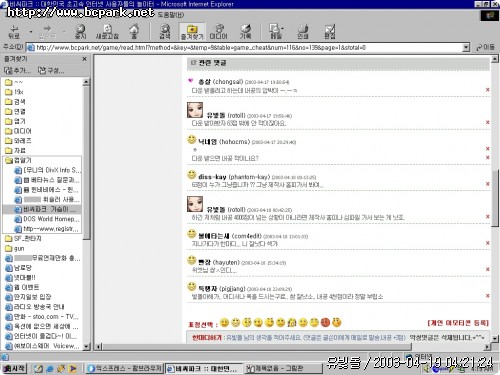
Task: Switch to the Outlook Express taskbar button
Action: coord(124,368)
